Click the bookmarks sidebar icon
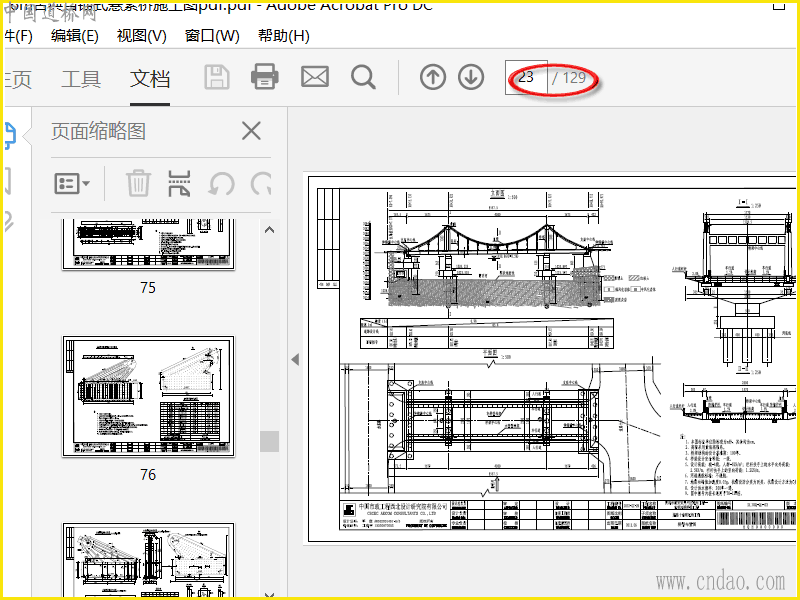Viewport: 800px width, 600px height. pos(8,180)
